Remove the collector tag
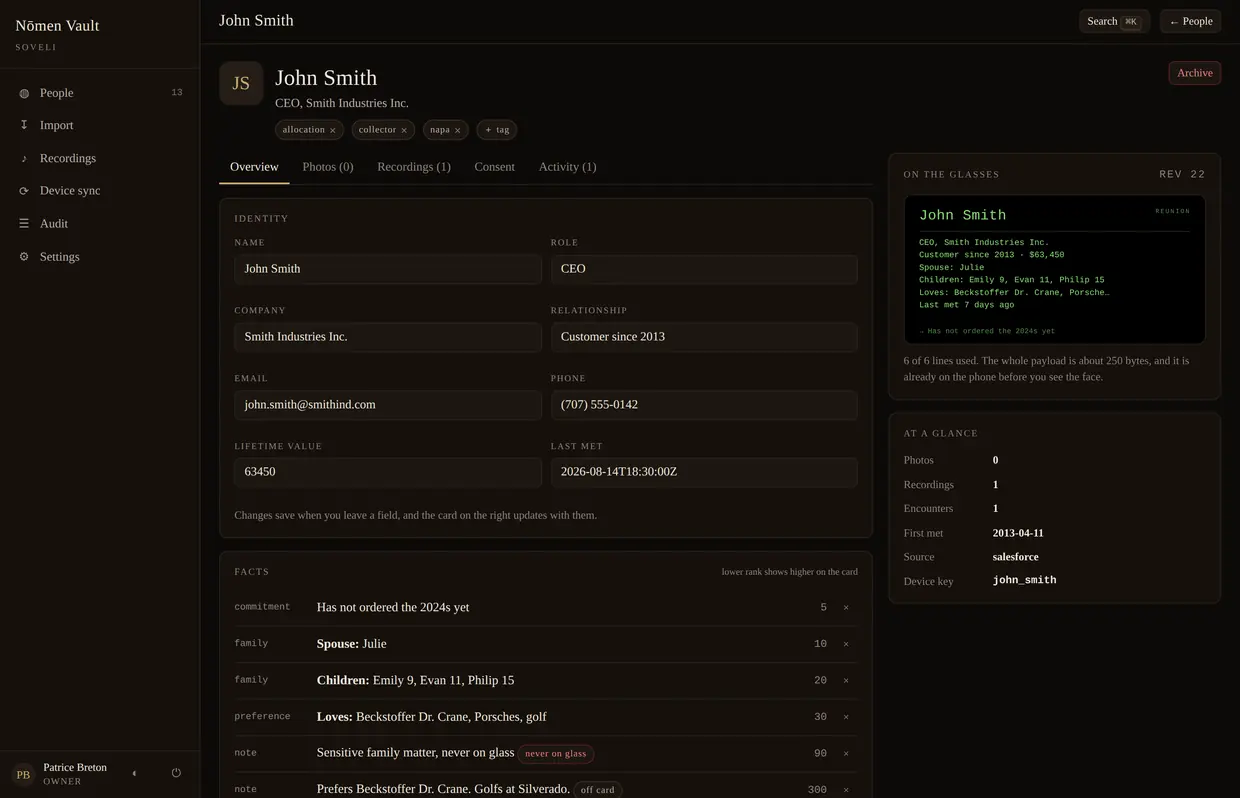 tap(404, 130)
